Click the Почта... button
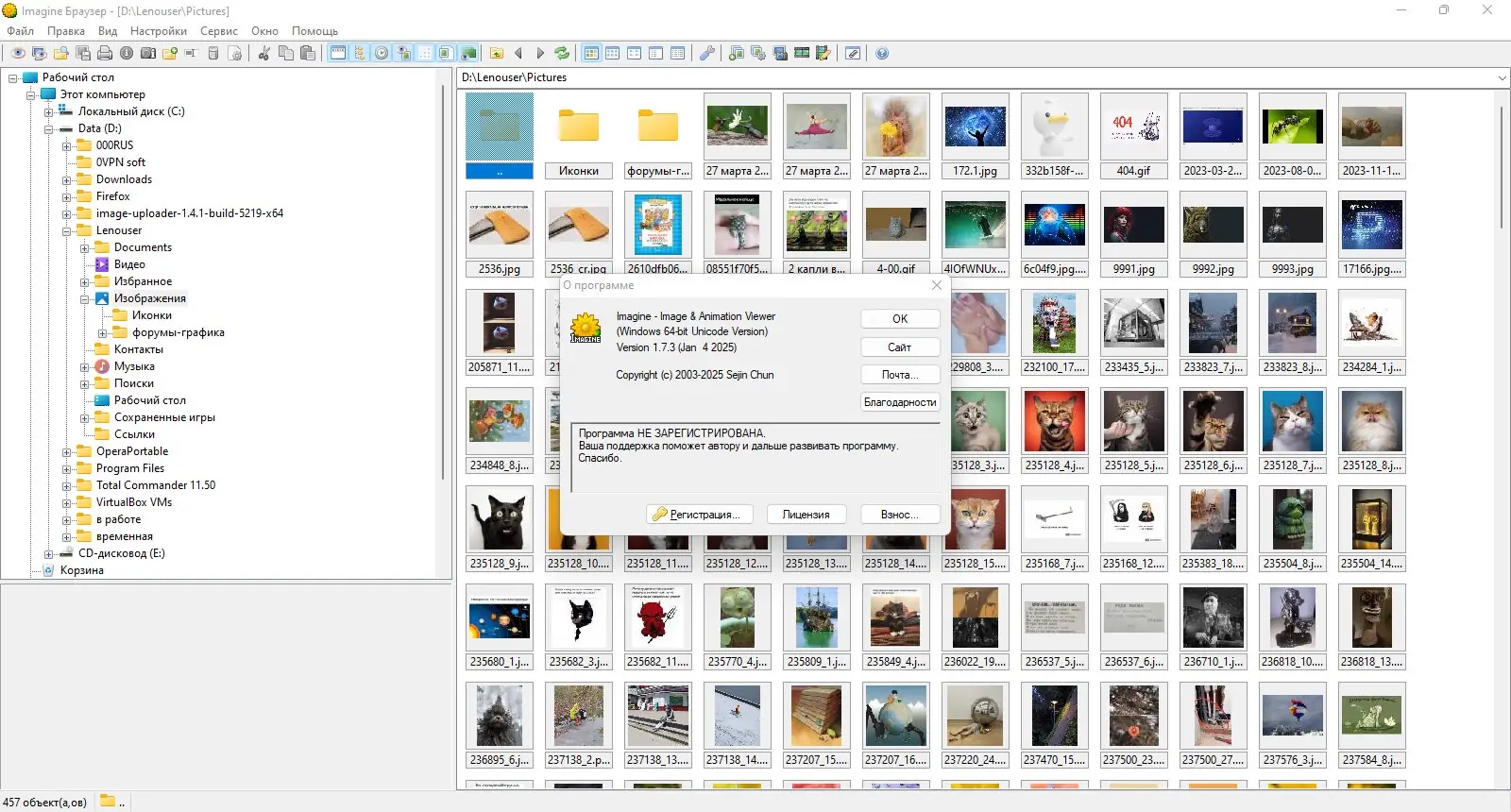 pos(900,374)
